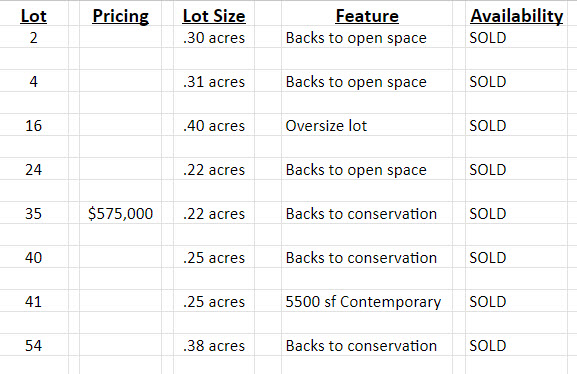The width and height of the screenshot is (577, 374).
Task: Select the cell with lot number 35
Action: point(33,214)
